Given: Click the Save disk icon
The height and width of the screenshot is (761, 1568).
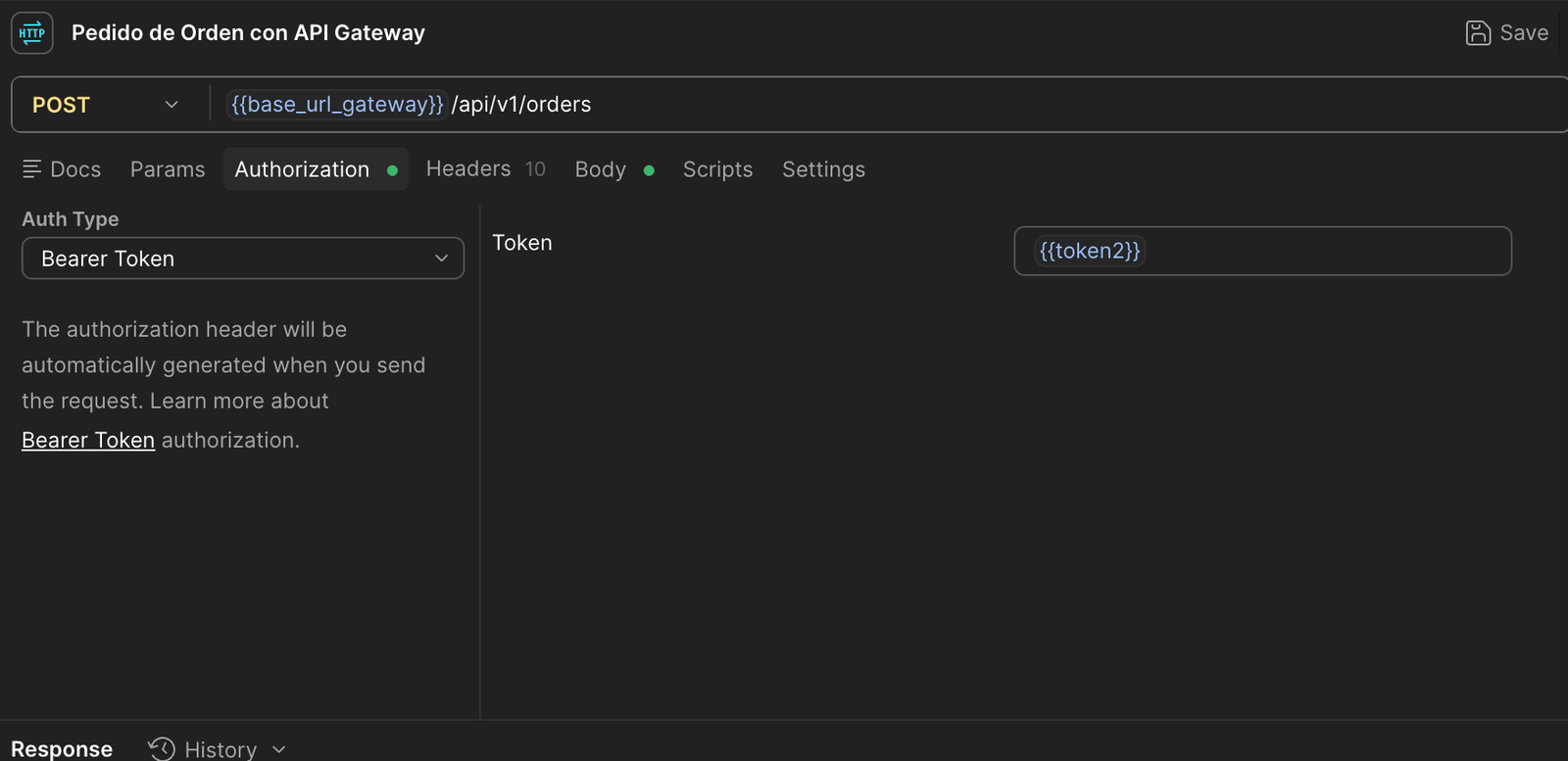Looking at the screenshot, I should coord(1478,33).
